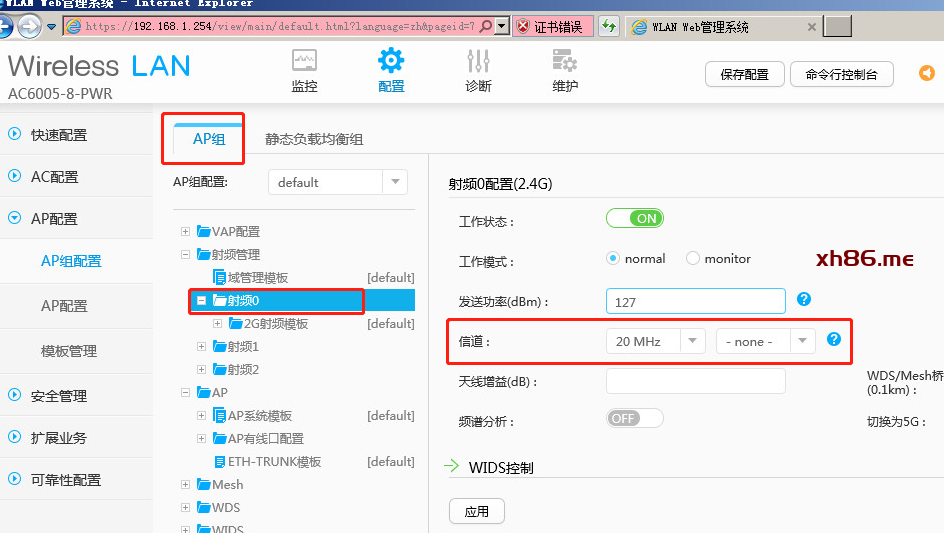Click the 发送功率 input field
This screenshot has height=533, width=944.
point(695,301)
